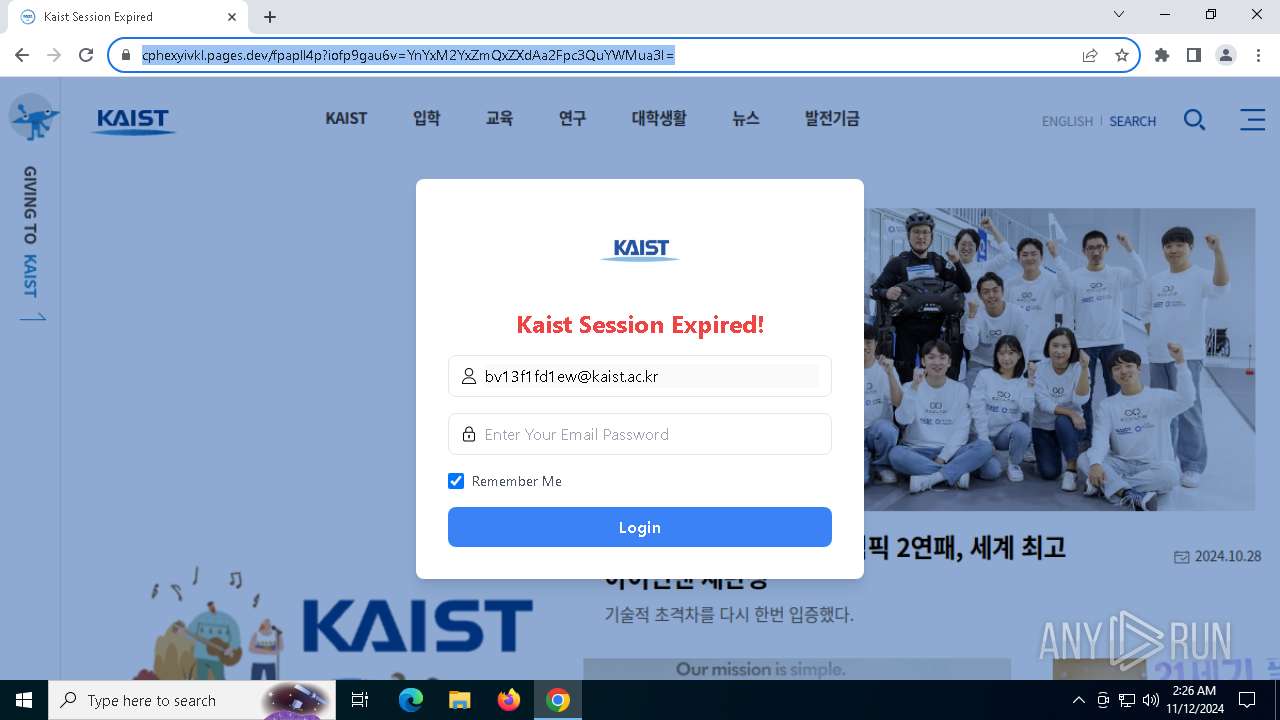Open the 입학 menu item
This screenshot has height=720, width=1280.
click(426, 118)
